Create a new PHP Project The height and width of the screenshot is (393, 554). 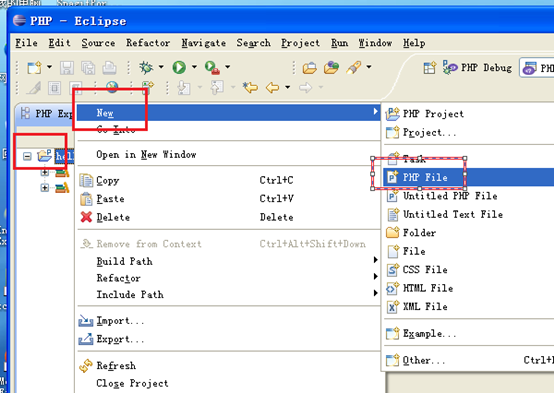tap(468, 114)
